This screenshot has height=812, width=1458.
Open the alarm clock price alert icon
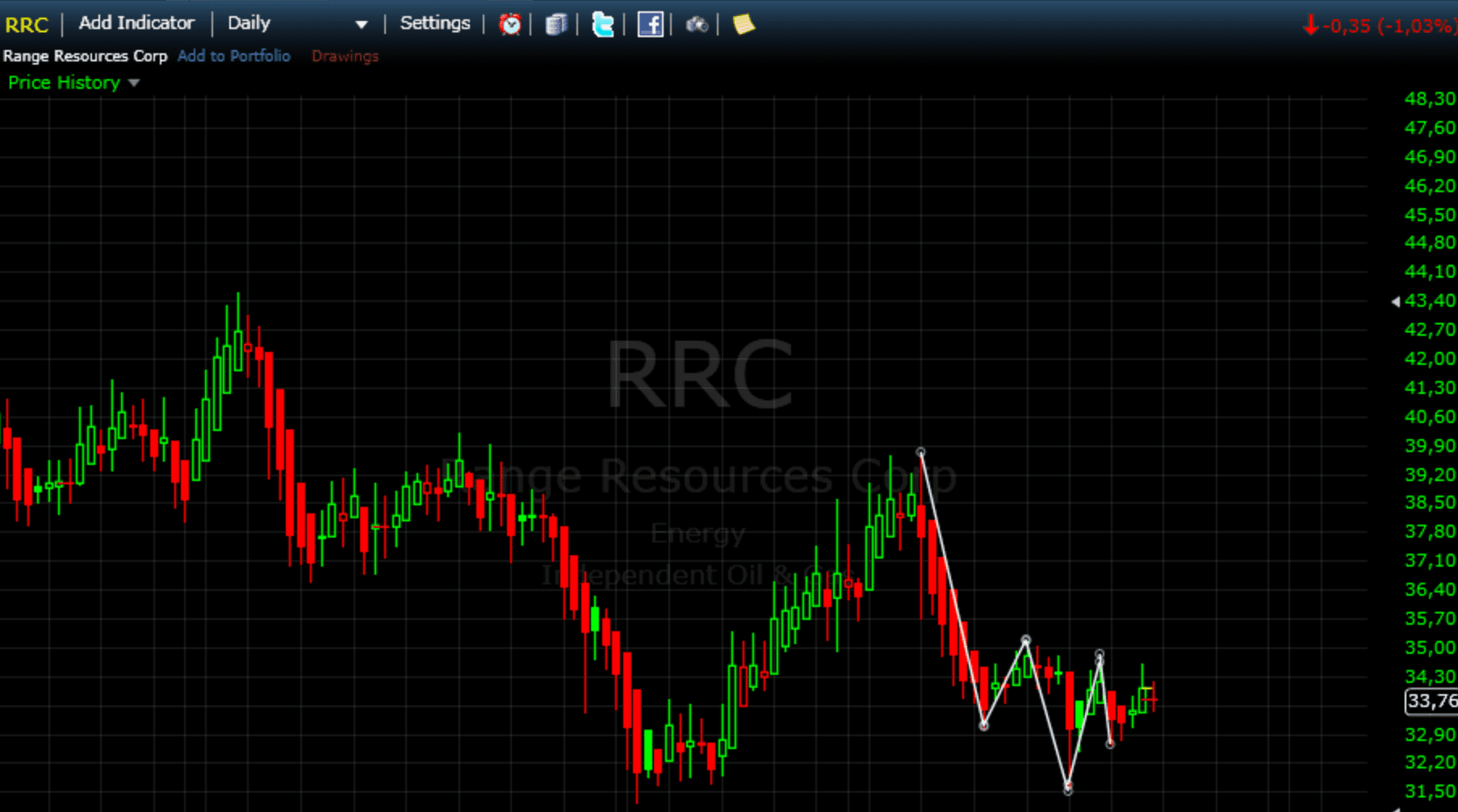pyautogui.click(x=509, y=24)
